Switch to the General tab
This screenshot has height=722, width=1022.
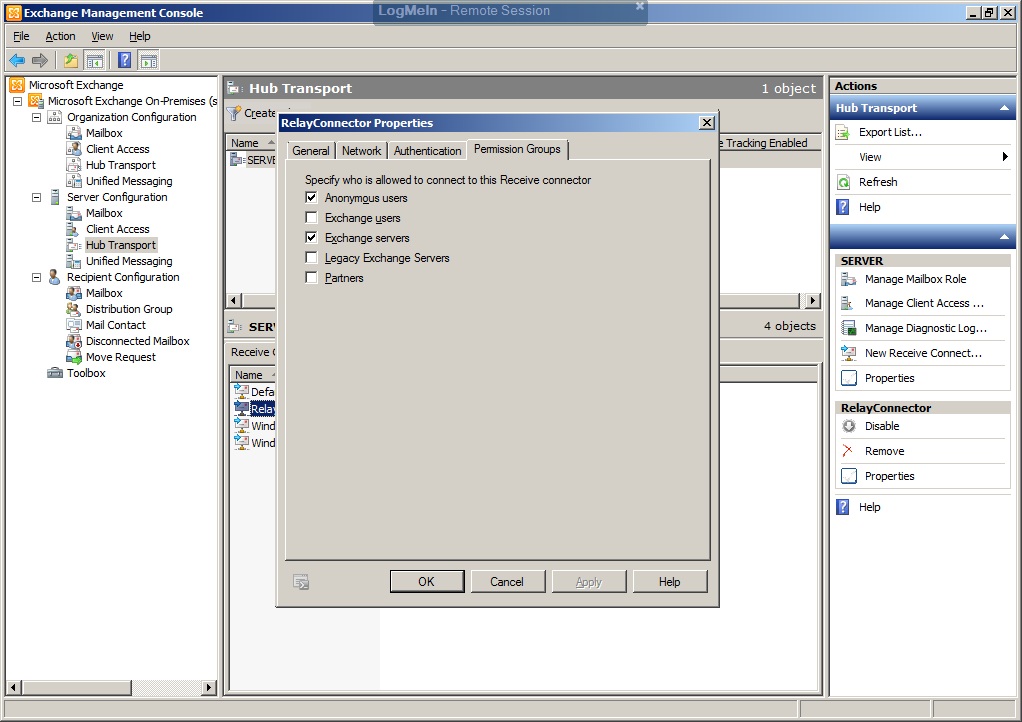311,151
